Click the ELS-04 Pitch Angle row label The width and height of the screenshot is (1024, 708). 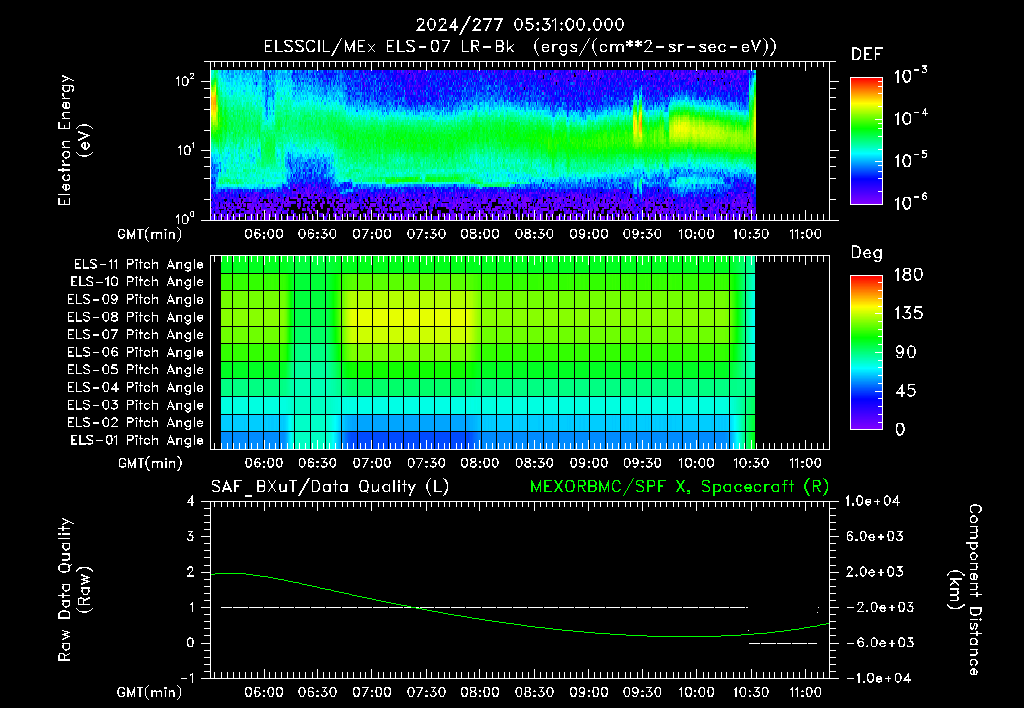pos(136,388)
